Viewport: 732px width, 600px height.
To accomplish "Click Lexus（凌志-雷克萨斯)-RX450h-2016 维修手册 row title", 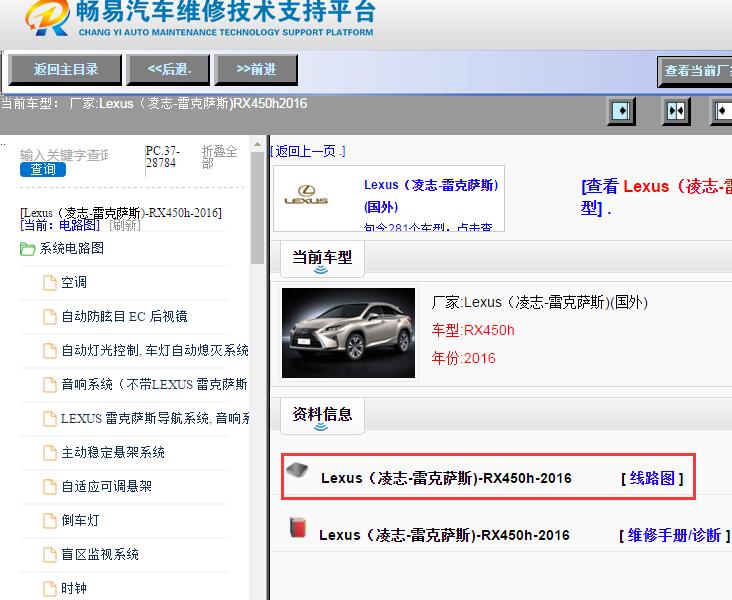I will (x=444, y=536).
